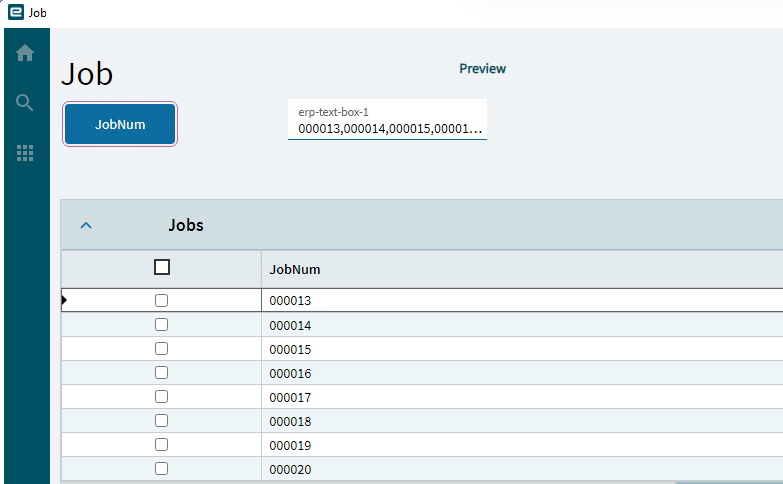Open the apps grid menu icon
This screenshot has width=783, height=484.
click(25, 153)
